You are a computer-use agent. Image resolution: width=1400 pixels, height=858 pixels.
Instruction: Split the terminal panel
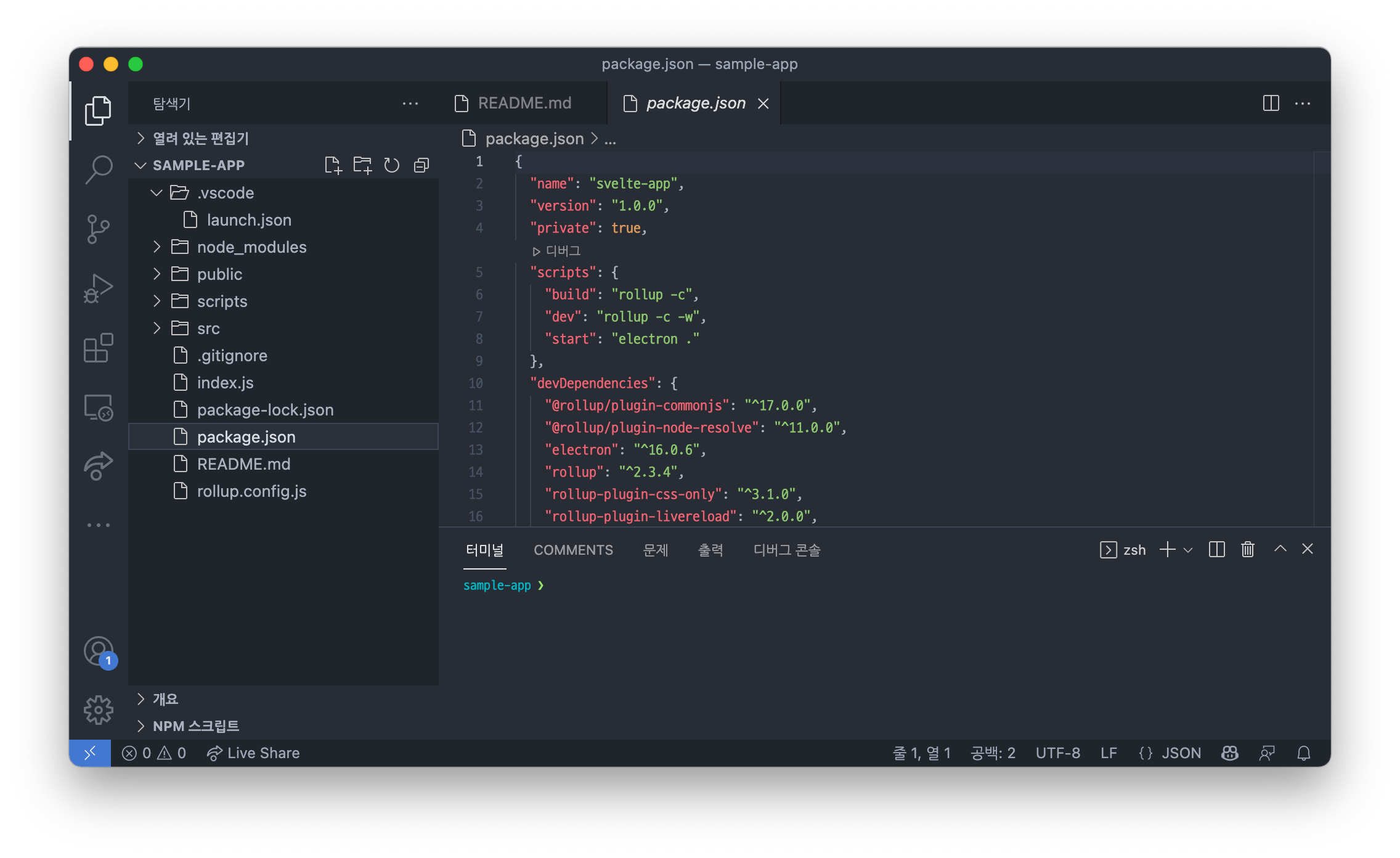[1216, 549]
